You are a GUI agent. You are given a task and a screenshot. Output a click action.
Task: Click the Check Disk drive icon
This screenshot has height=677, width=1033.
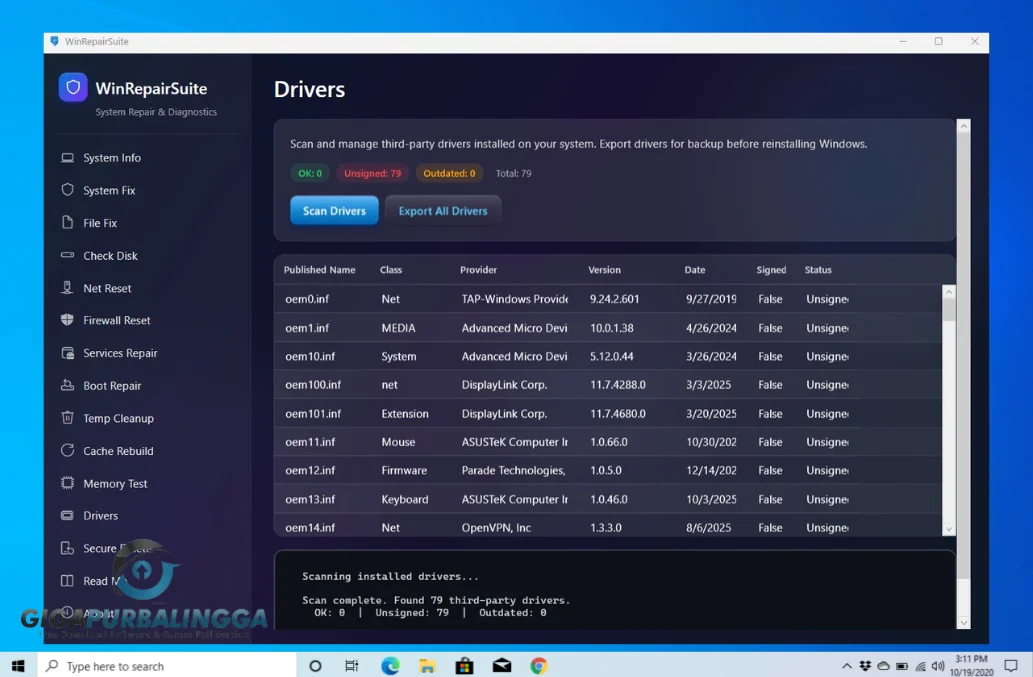tap(67, 255)
